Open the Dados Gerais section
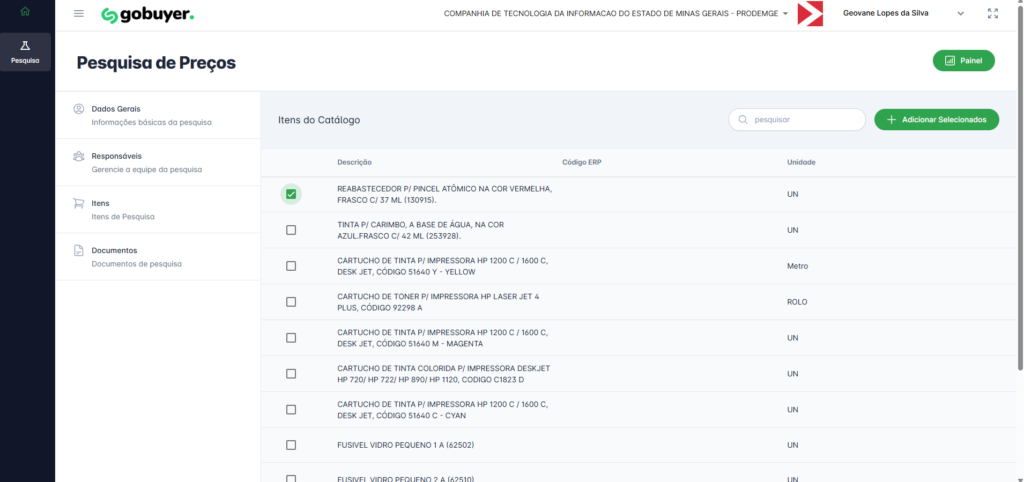 tap(116, 108)
